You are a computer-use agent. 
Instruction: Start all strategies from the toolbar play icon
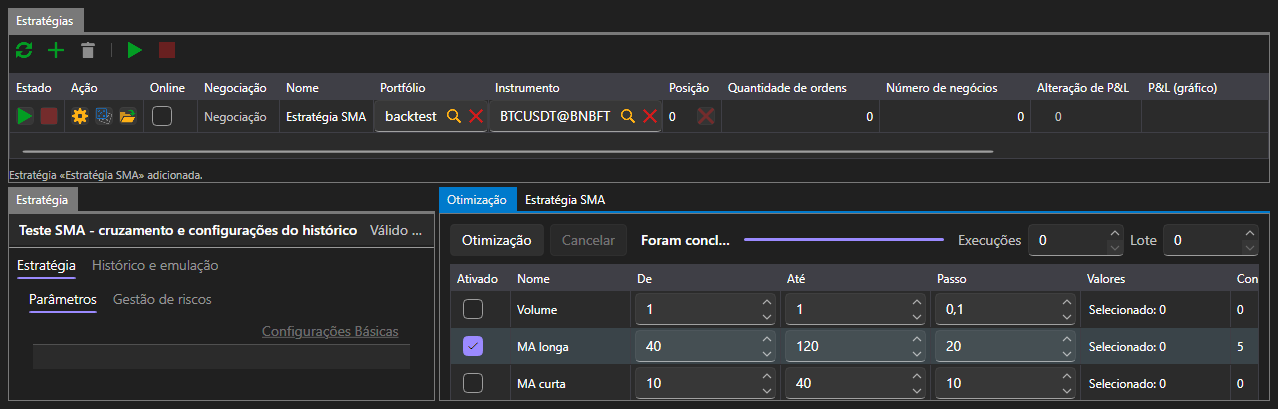coord(135,50)
